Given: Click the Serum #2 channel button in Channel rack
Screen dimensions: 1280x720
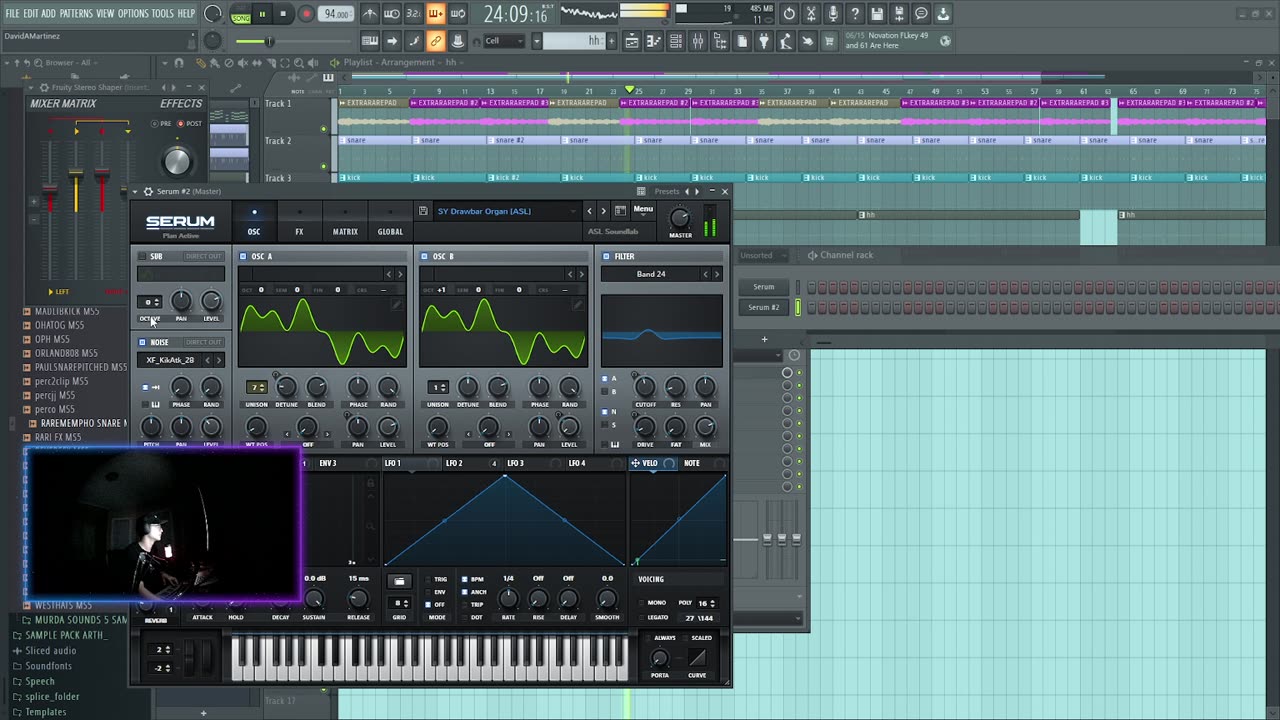Looking at the screenshot, I should pyautogui.click(x=764, y=307).
